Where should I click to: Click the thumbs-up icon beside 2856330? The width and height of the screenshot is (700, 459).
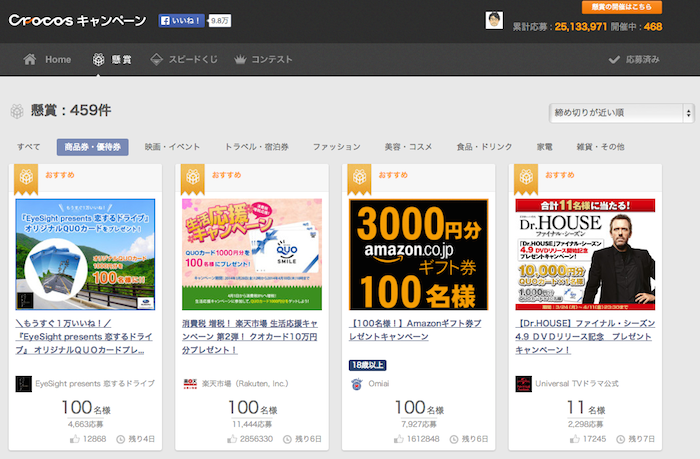pos(232,439)
